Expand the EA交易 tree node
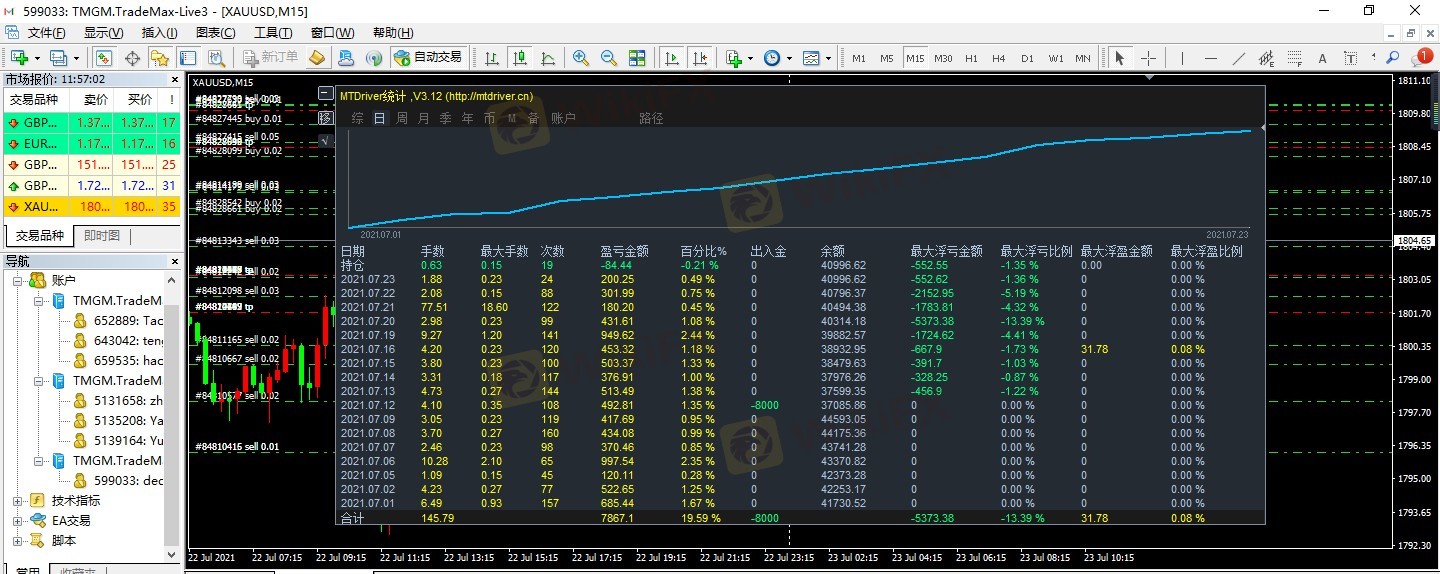This screenshot has height=574, width=1440. click(18, 520)
